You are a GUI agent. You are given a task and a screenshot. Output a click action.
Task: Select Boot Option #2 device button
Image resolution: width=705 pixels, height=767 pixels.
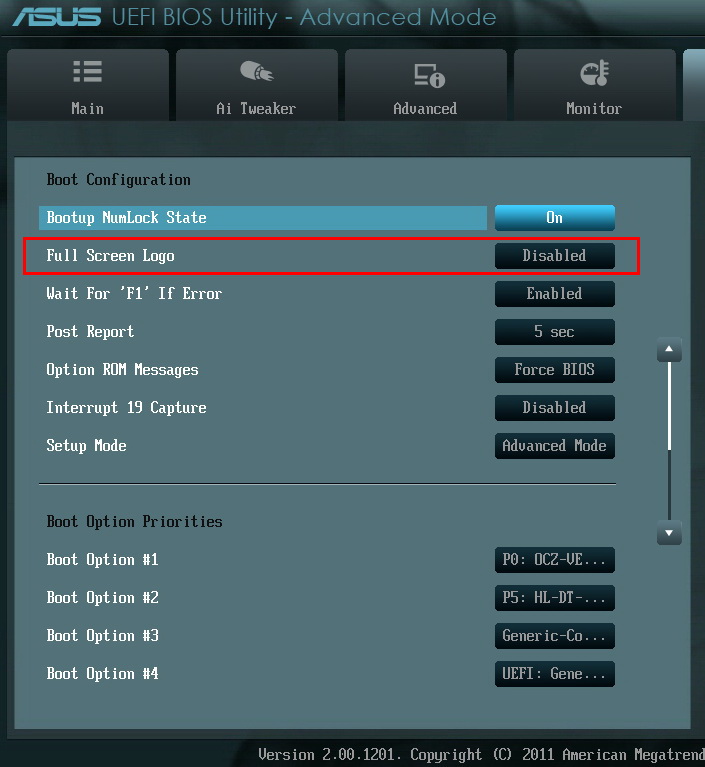click(554, 598)
